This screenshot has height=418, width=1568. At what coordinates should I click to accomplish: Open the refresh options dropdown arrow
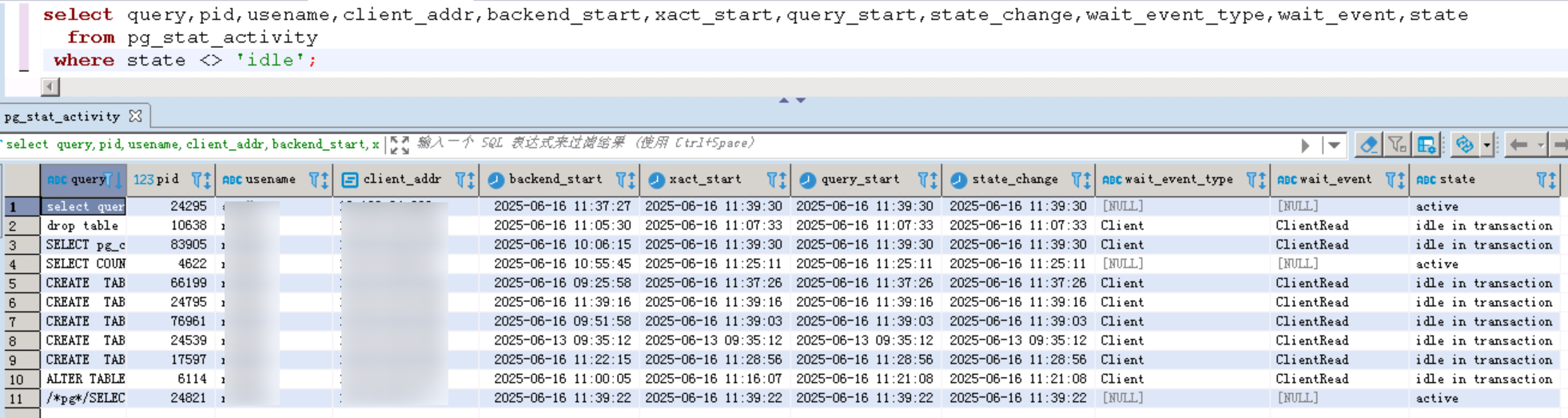tap(1486, 145)
